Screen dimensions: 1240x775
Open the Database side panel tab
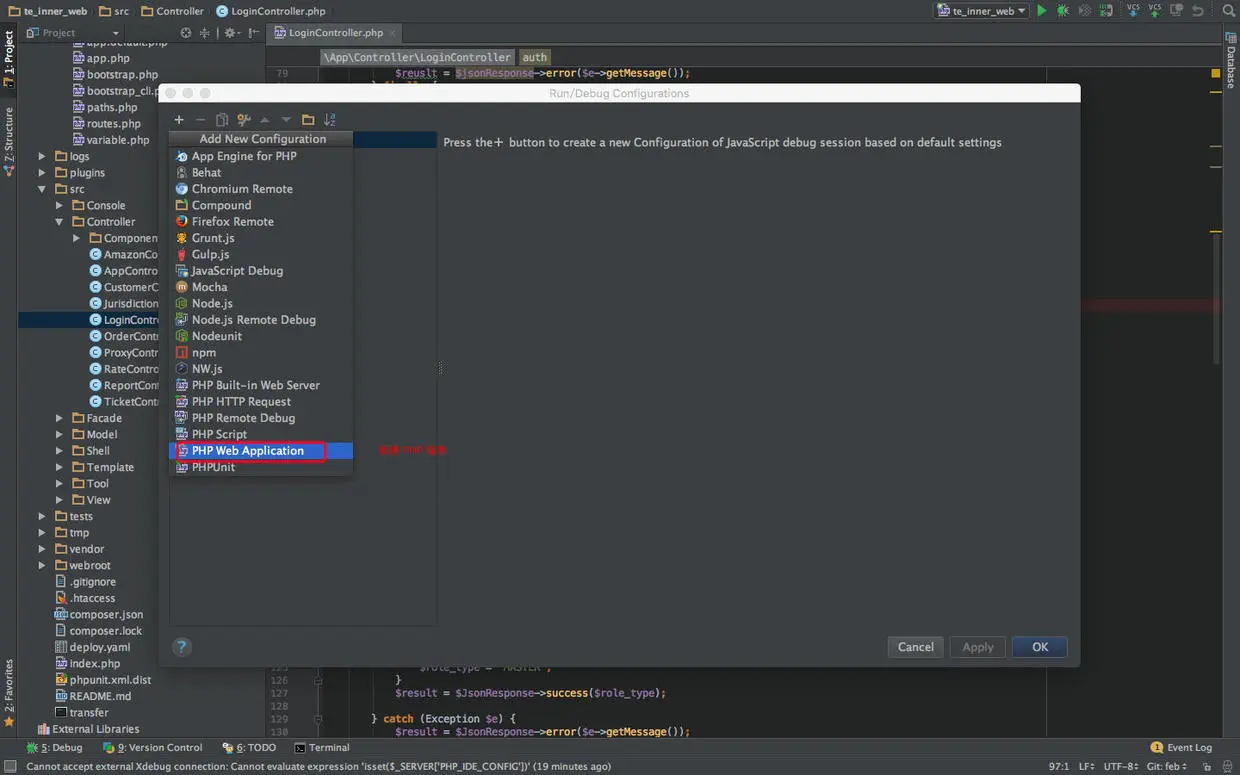1231,60
